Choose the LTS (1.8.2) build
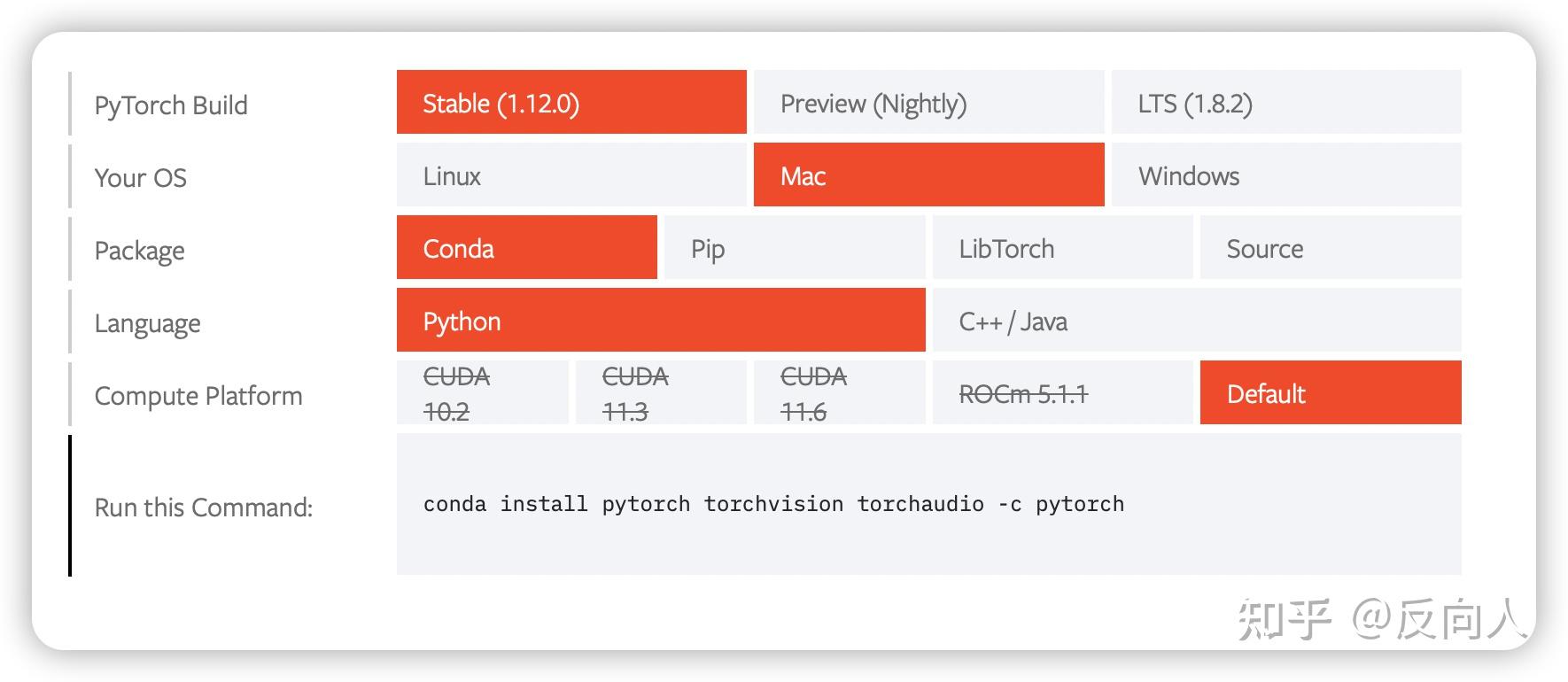This screenshot has width=1568, height=682. [1285, 102]
